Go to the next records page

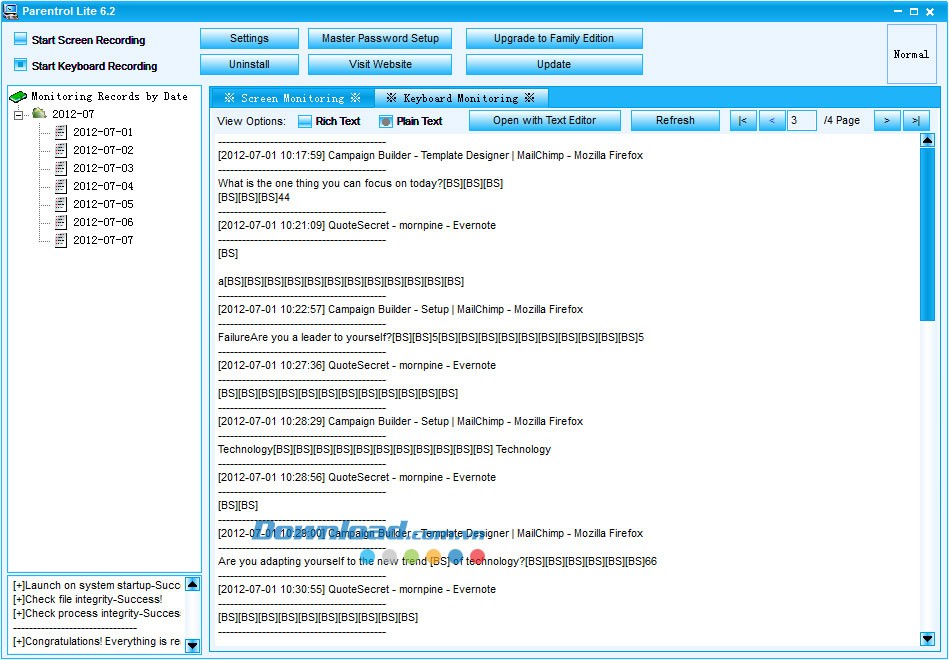point(887,121)
